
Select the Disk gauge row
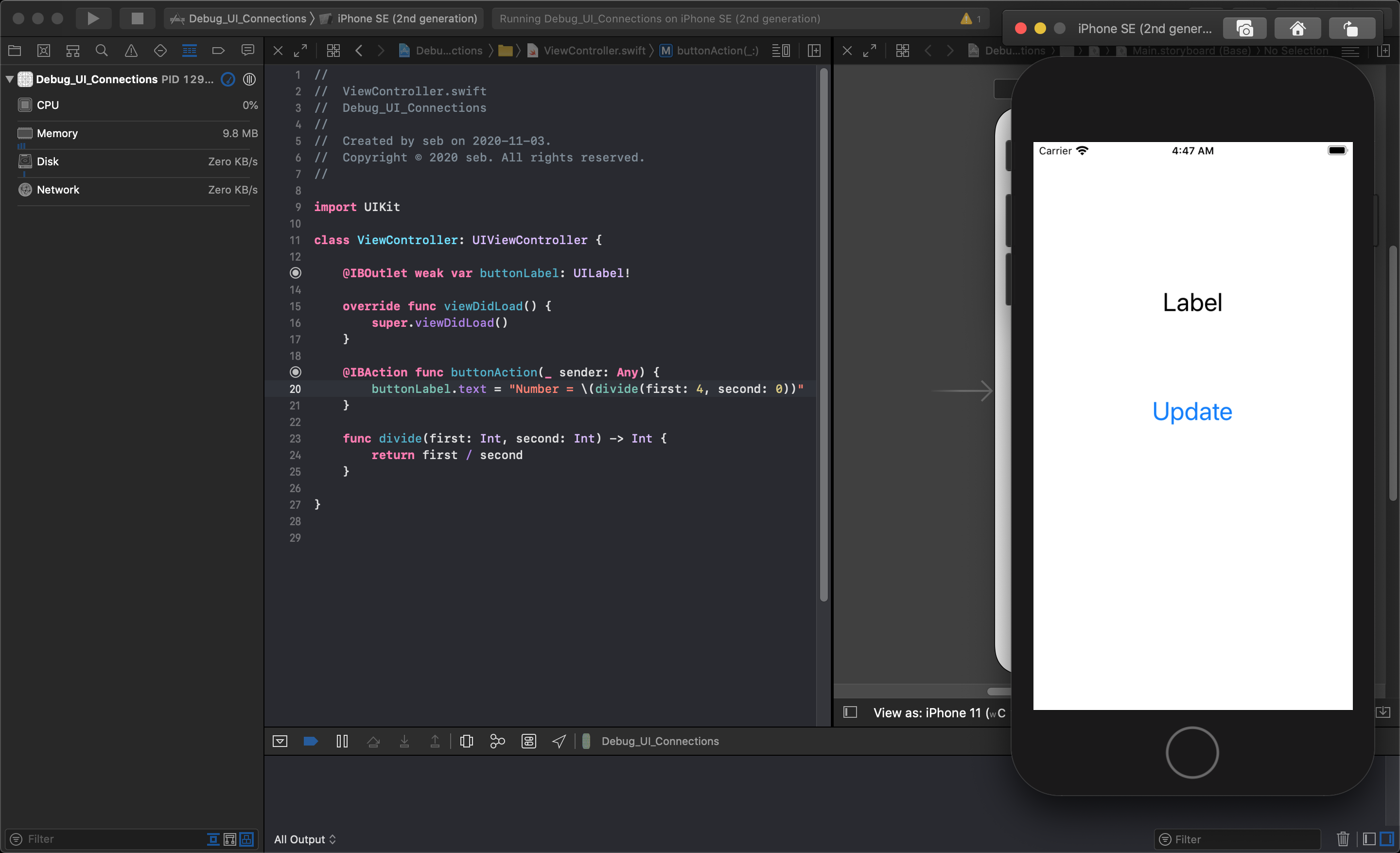(x=137, y=161)
